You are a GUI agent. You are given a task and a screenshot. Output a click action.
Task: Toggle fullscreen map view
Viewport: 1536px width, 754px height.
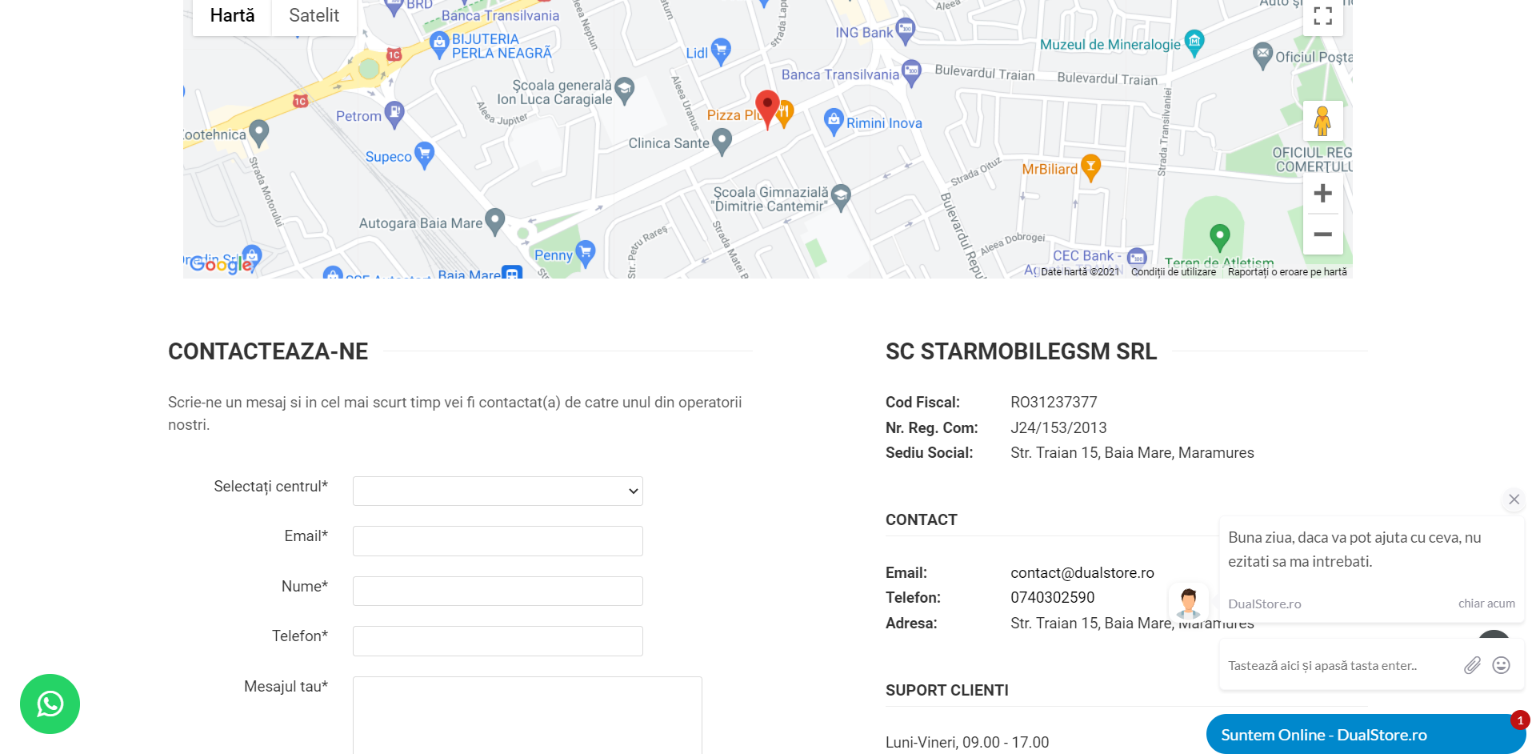tap(1322, 16)
